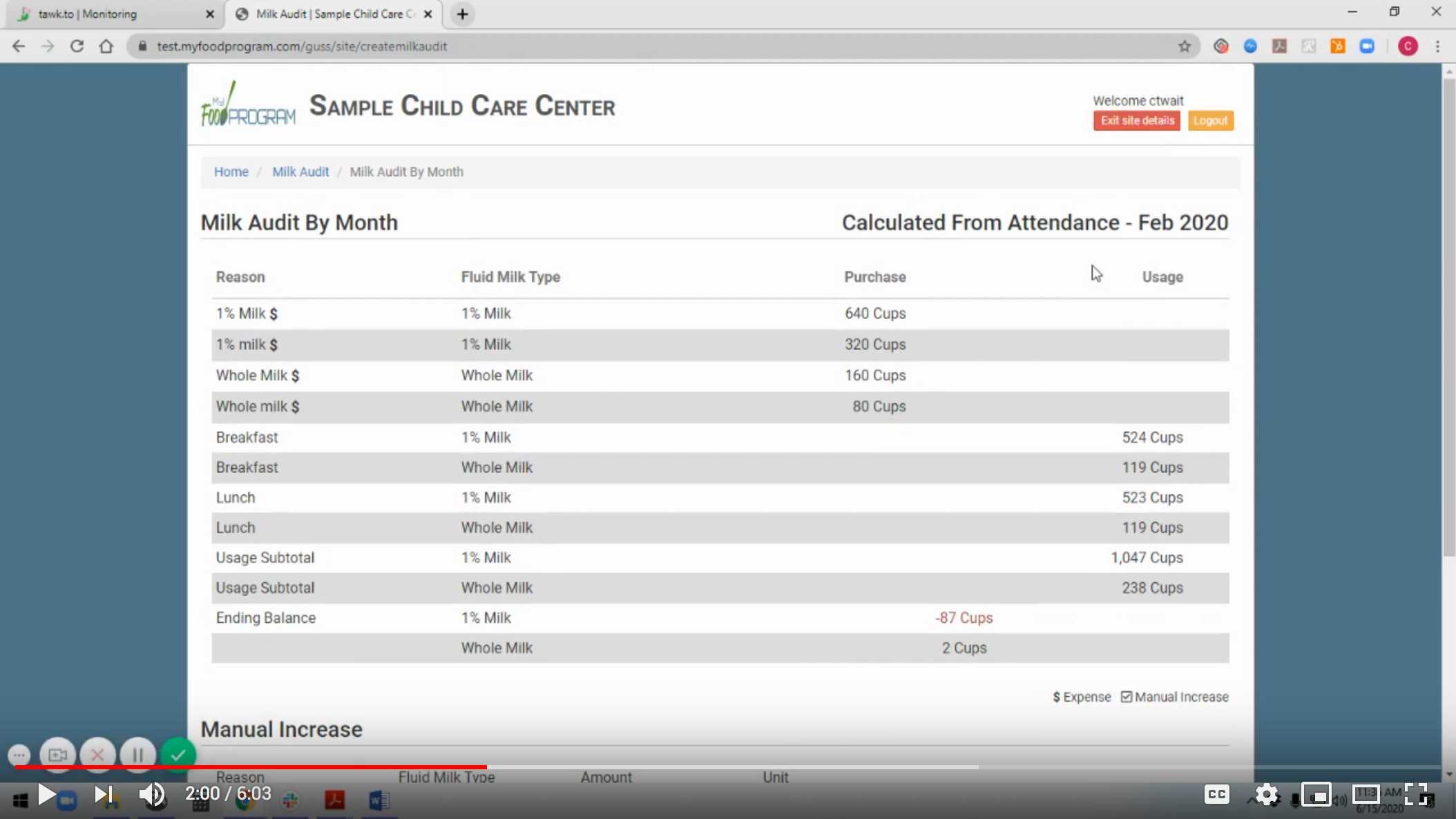
Task: Close the Milk Audit tab
Action: pos(428,14)
